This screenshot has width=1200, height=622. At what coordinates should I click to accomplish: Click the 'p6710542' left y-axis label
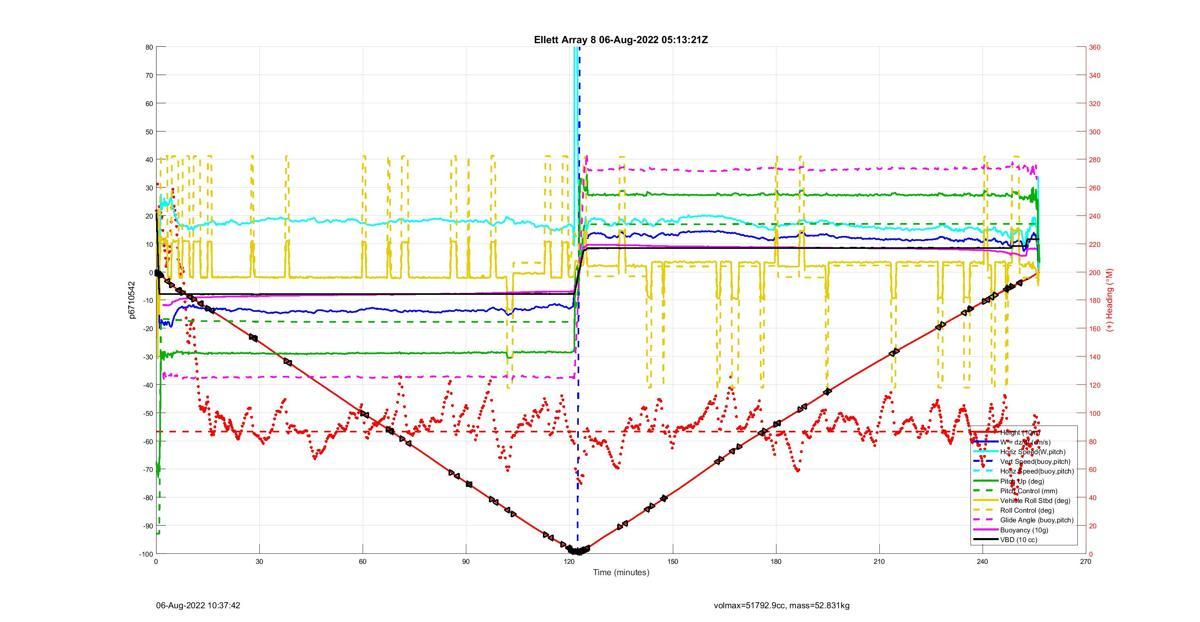pos(130,300)
